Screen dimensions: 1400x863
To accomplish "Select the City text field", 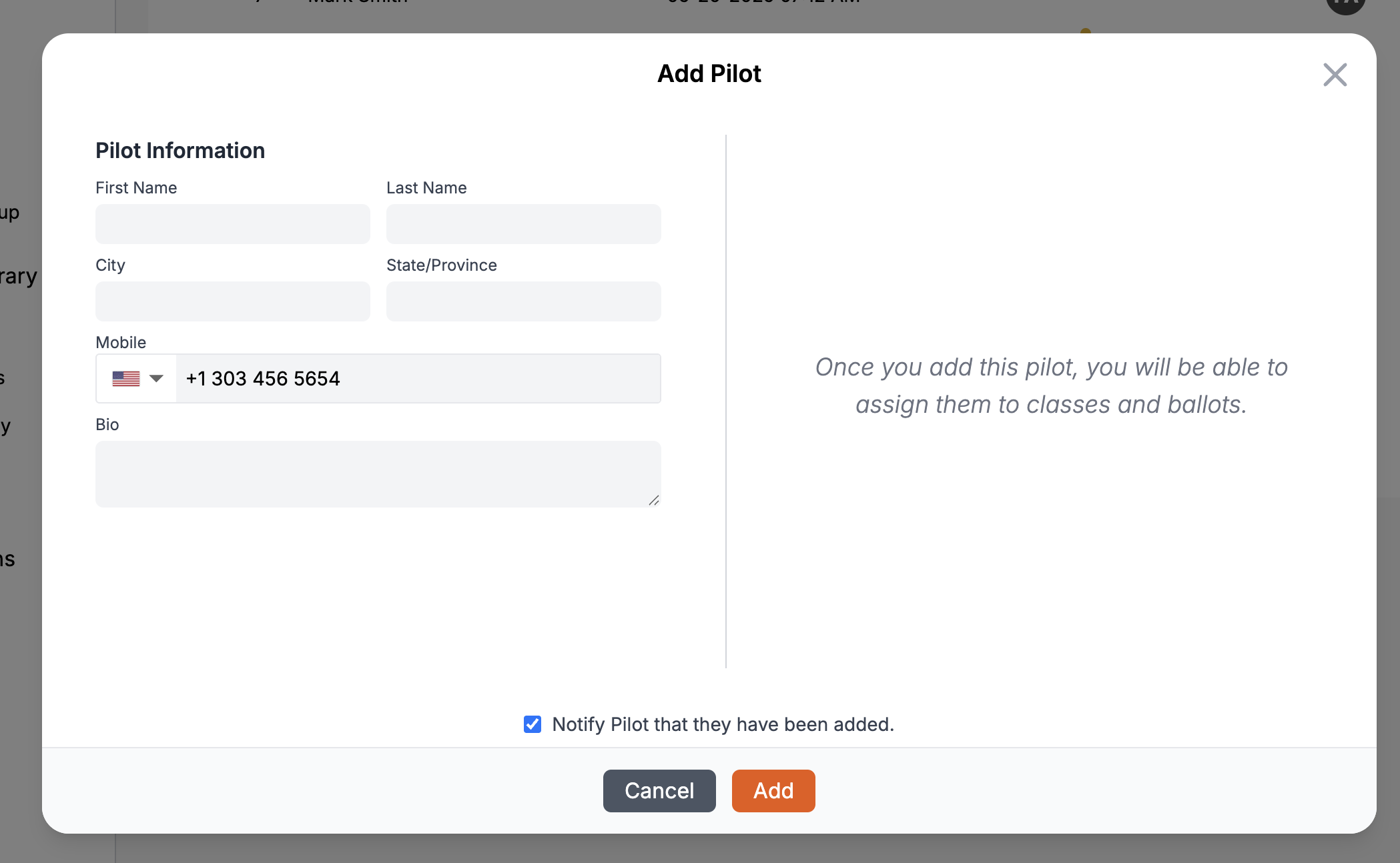I will (x=232, y=301).
